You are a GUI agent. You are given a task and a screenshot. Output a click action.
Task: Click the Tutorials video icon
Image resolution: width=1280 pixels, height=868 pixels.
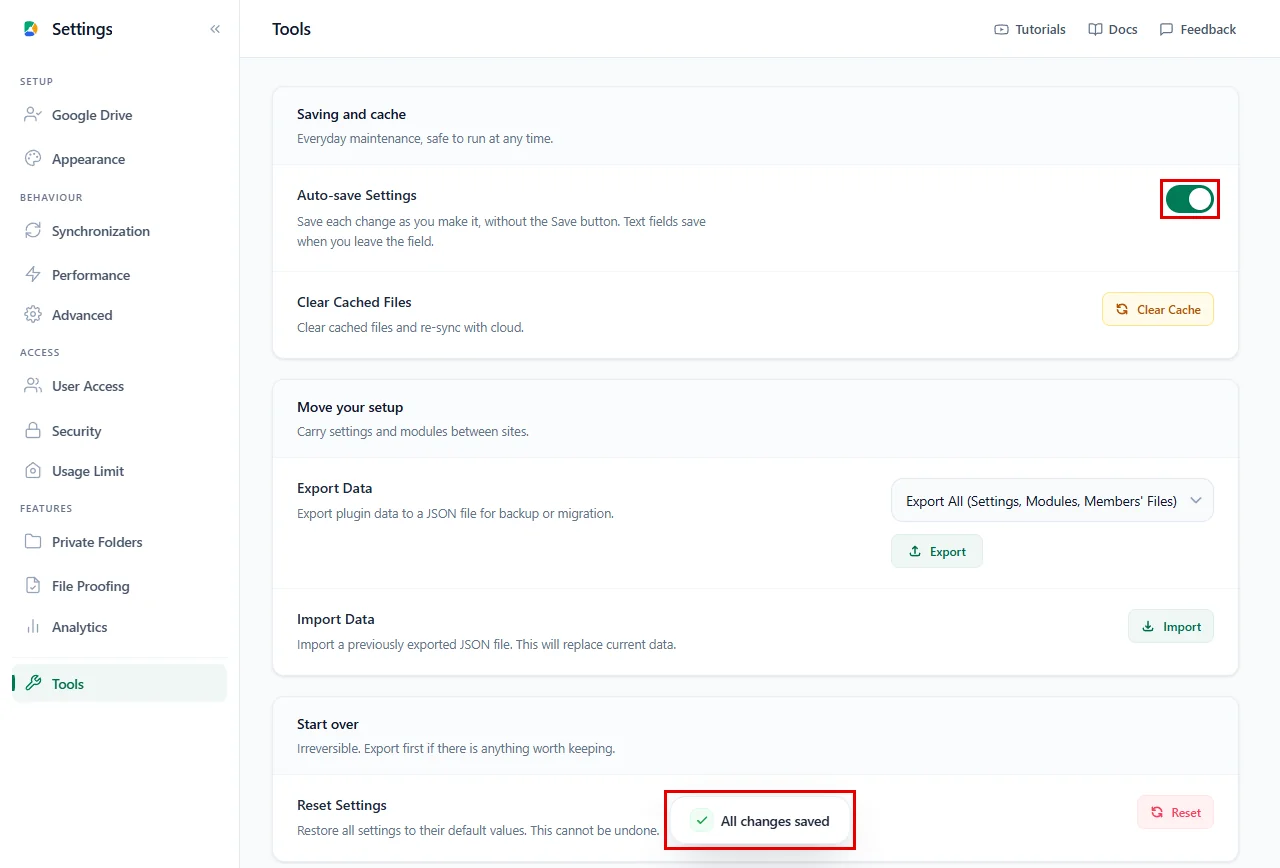1001,29
